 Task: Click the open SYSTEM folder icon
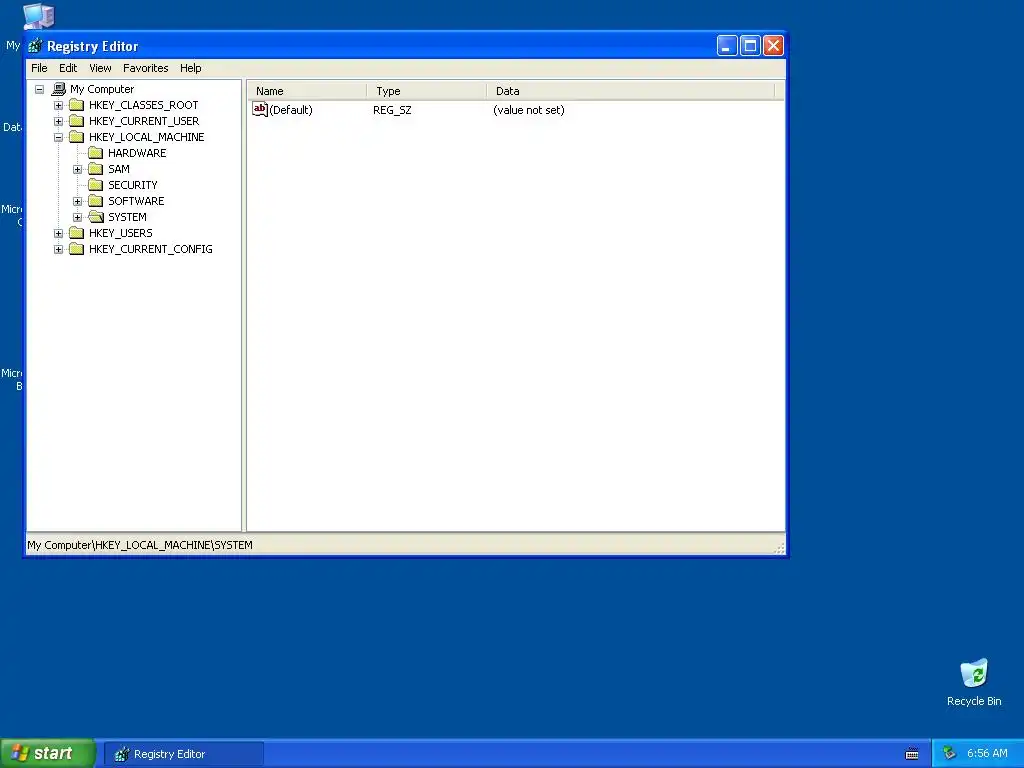(95, 217)
